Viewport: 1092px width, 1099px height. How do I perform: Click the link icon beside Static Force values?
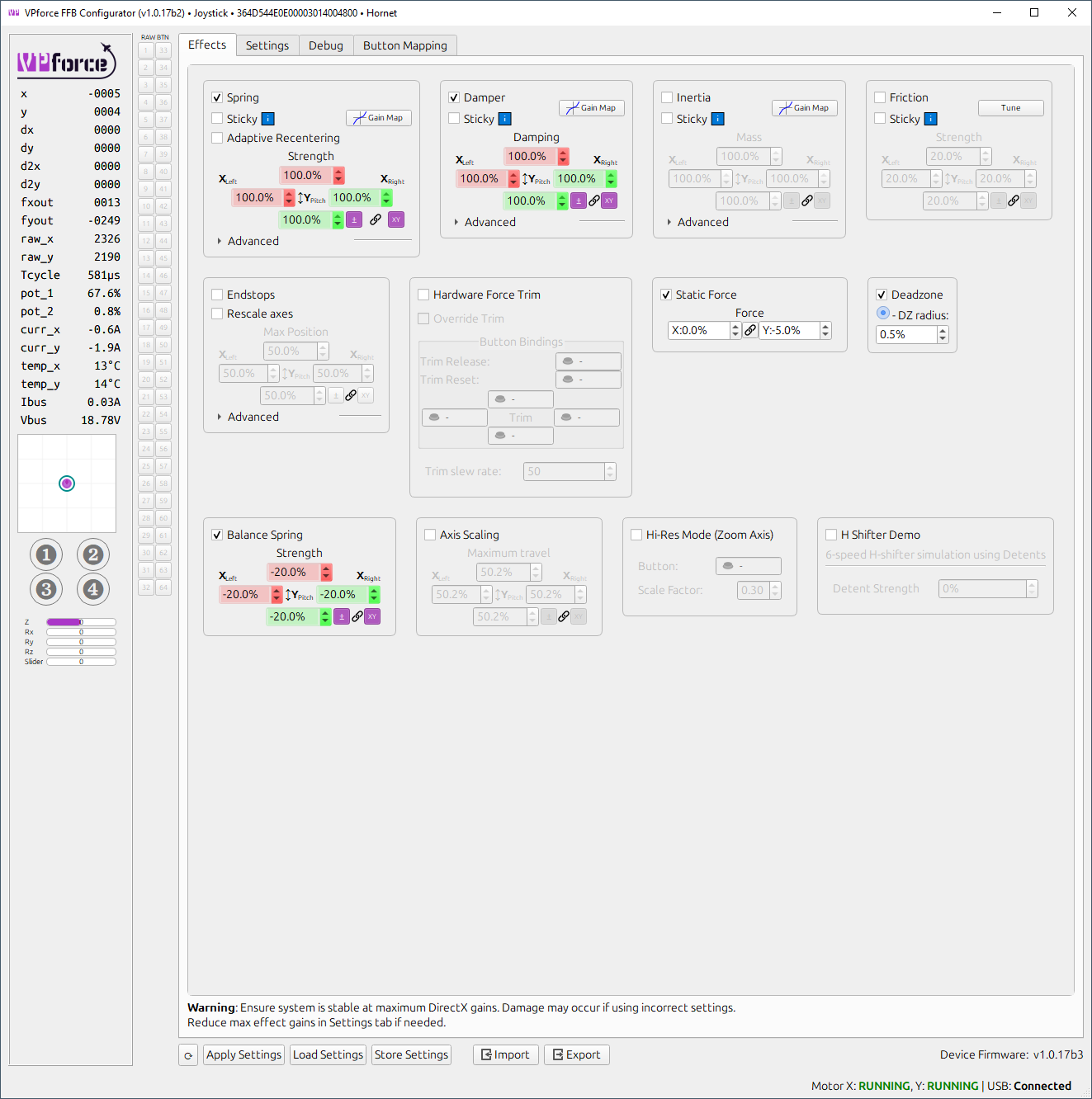click(x=750, y=330)
